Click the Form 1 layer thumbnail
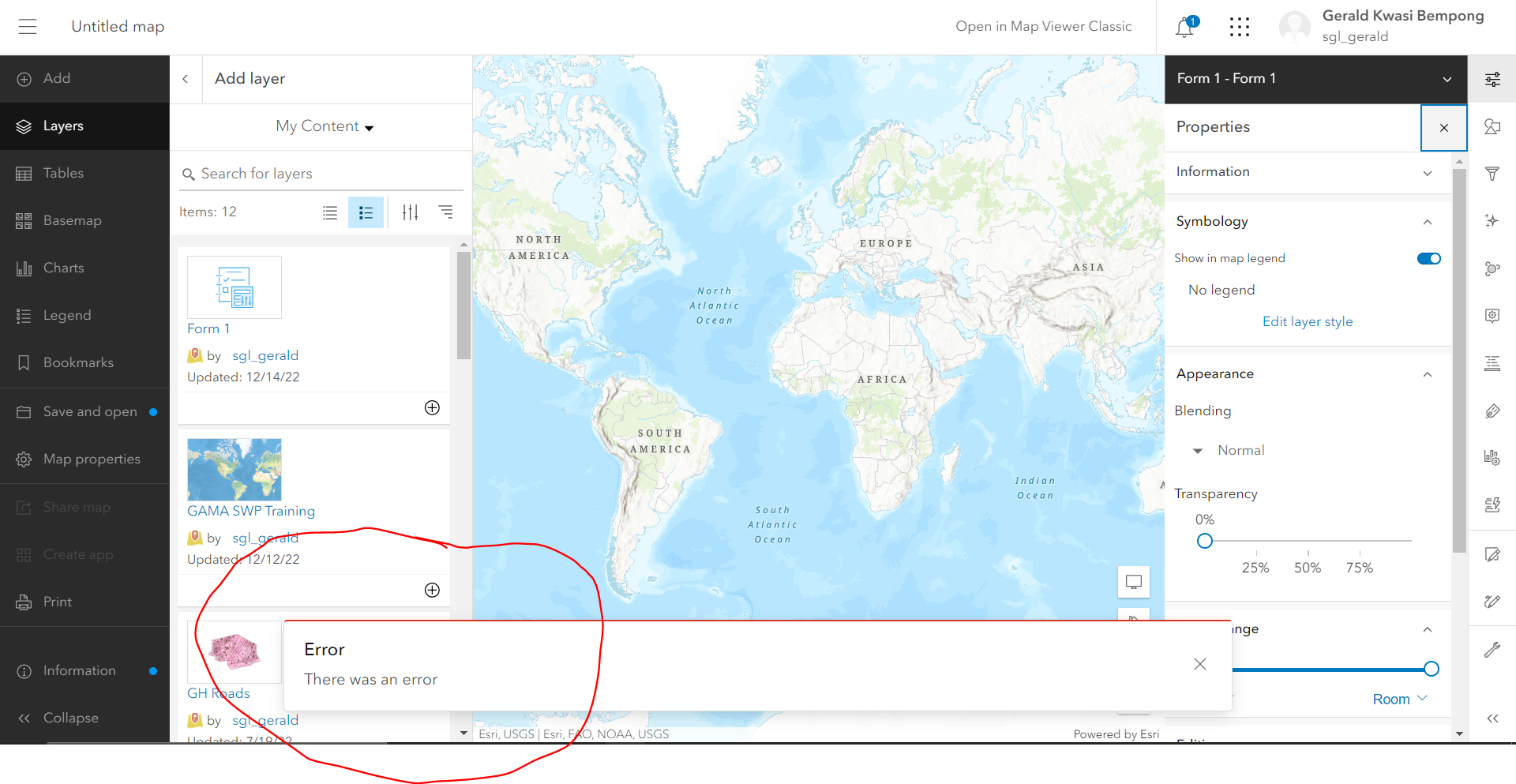Screen dimensions: 1516x784 [235, 287]
